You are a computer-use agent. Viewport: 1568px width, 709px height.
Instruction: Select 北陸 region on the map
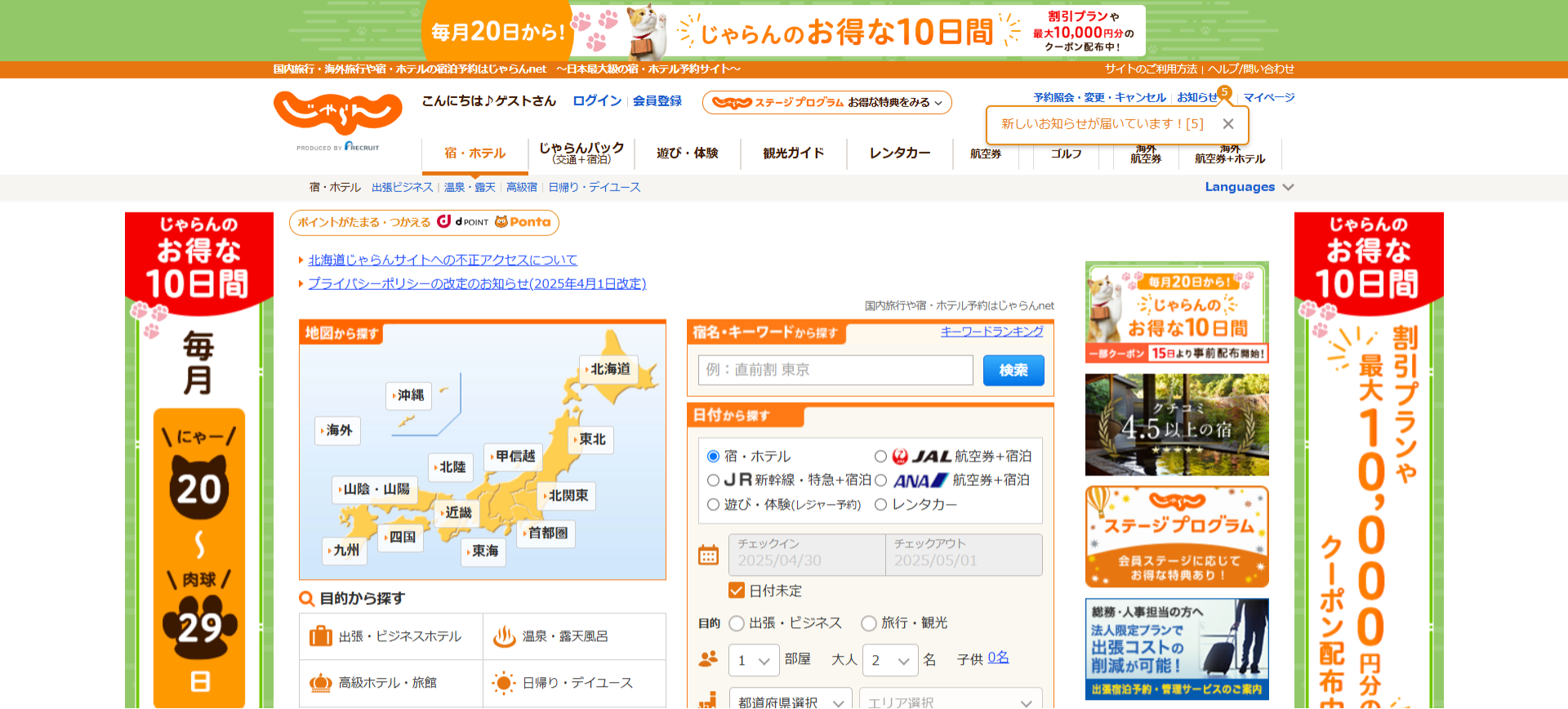pyautogui.click(x=451, y=467)
